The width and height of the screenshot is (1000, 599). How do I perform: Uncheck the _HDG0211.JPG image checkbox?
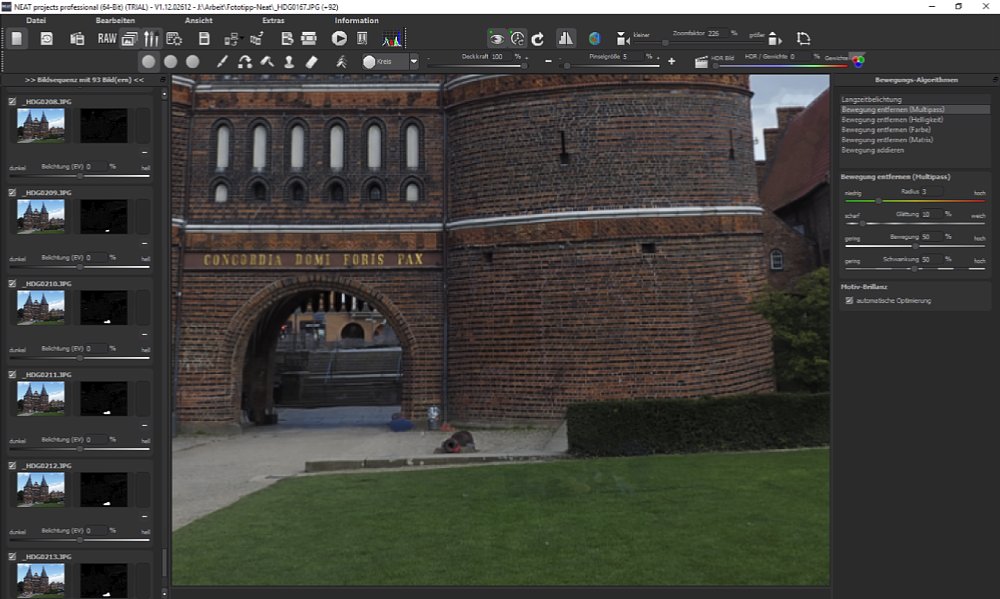pyautogui.click(x=12, y=374)
